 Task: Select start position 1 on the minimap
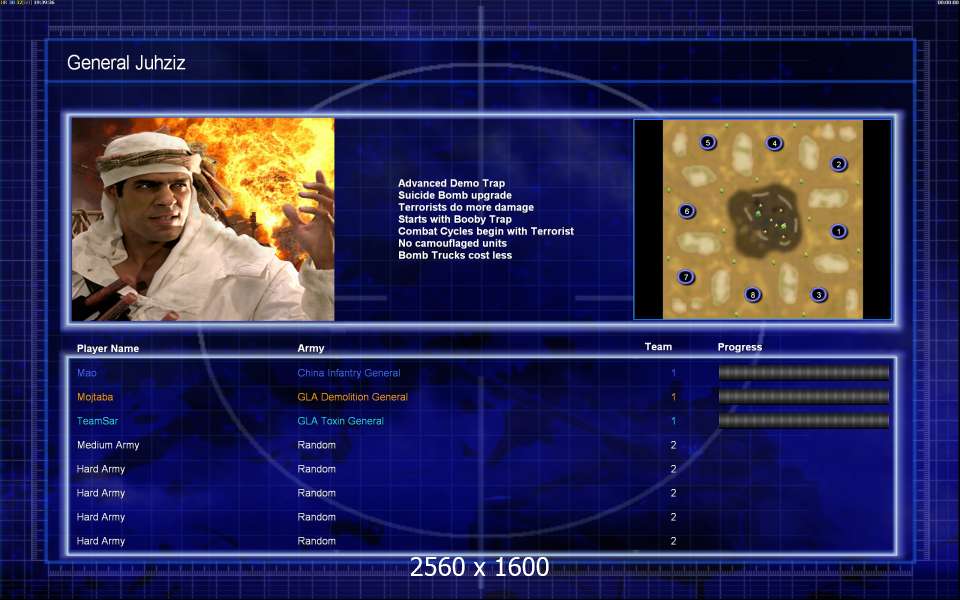pyautogui.click(x=838, y=231)
